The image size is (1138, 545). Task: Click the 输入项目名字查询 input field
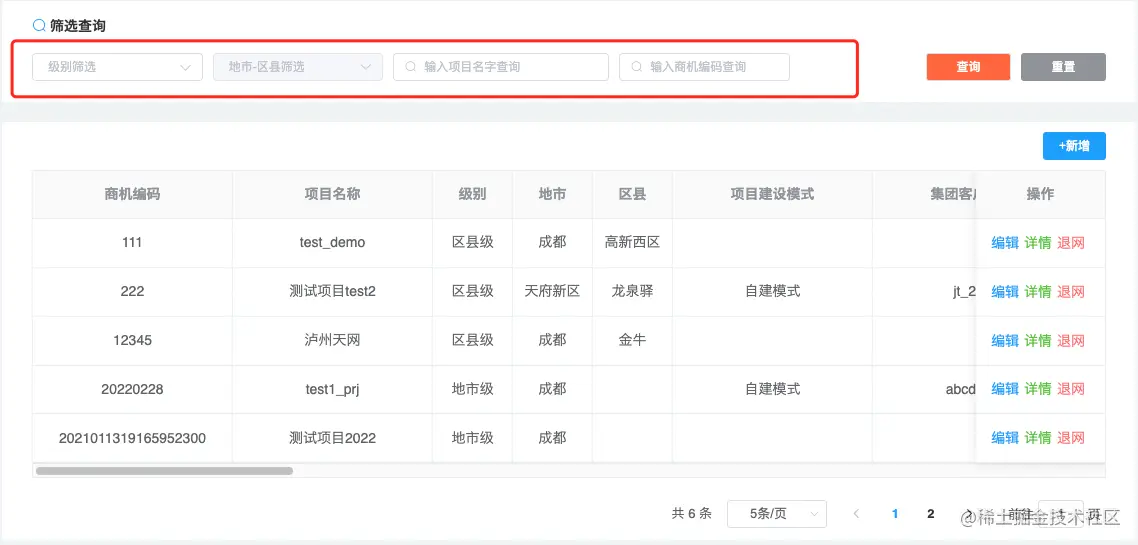[501, 67]
